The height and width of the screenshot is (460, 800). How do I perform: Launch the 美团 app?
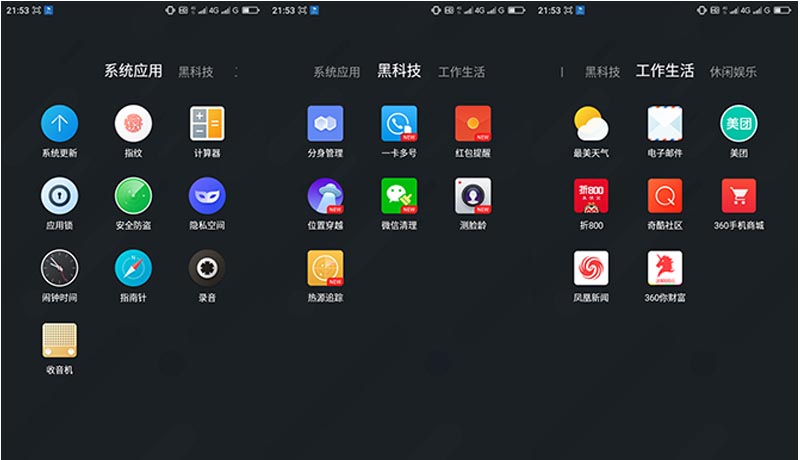739,123
